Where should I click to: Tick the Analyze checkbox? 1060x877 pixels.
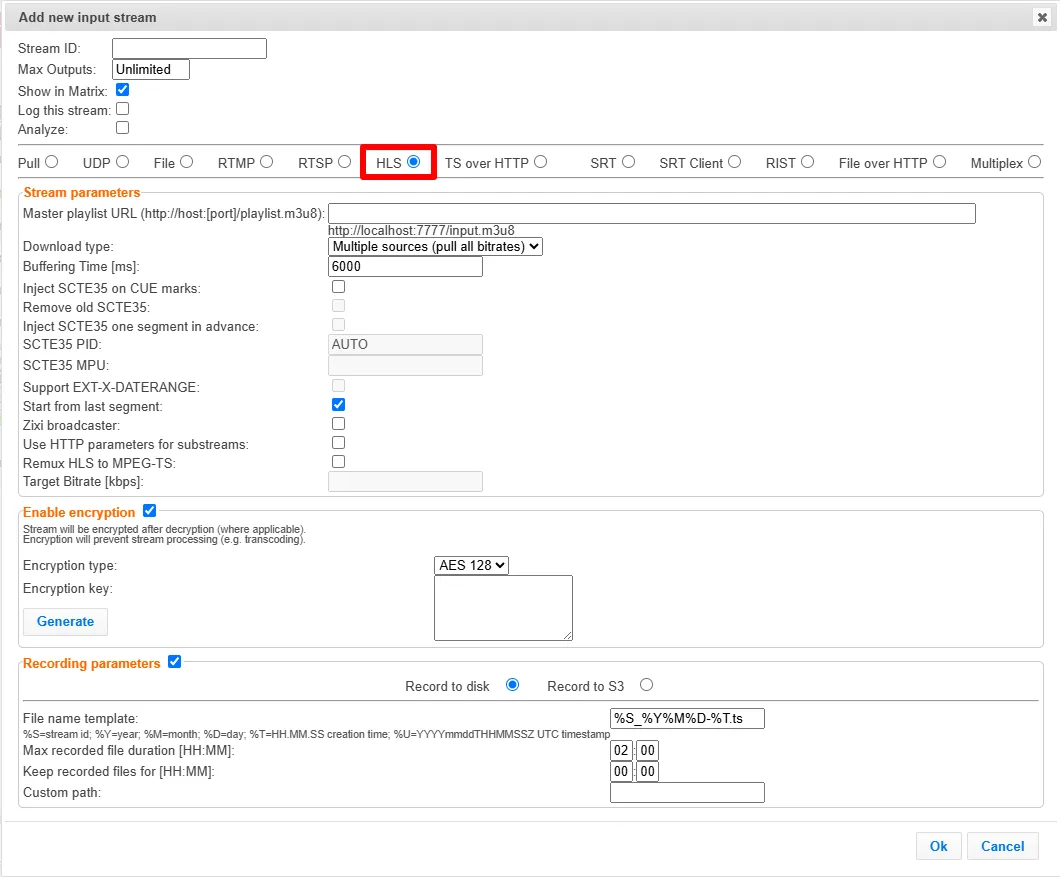coord(122,128)
